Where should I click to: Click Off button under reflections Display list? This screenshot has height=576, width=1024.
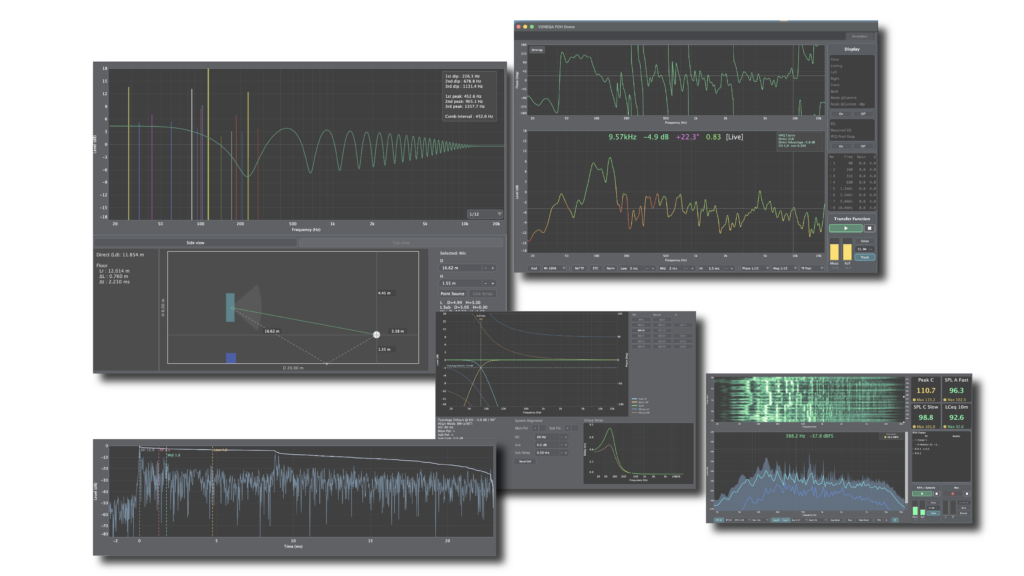[863, 114]
